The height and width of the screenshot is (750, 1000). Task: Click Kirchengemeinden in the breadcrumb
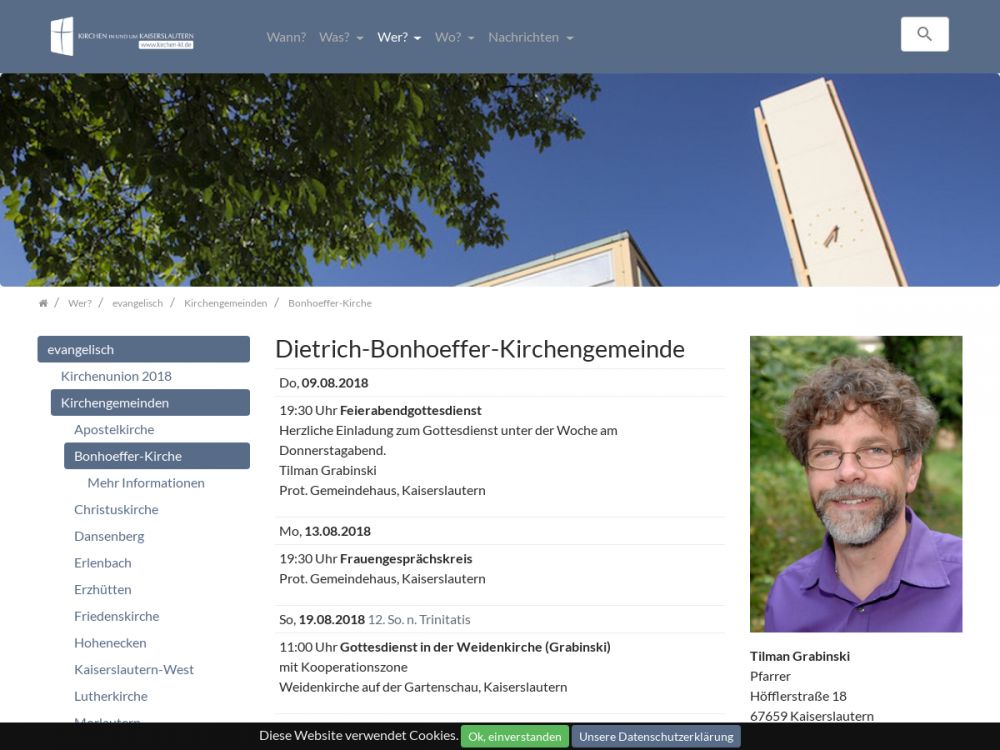point(225,303)
